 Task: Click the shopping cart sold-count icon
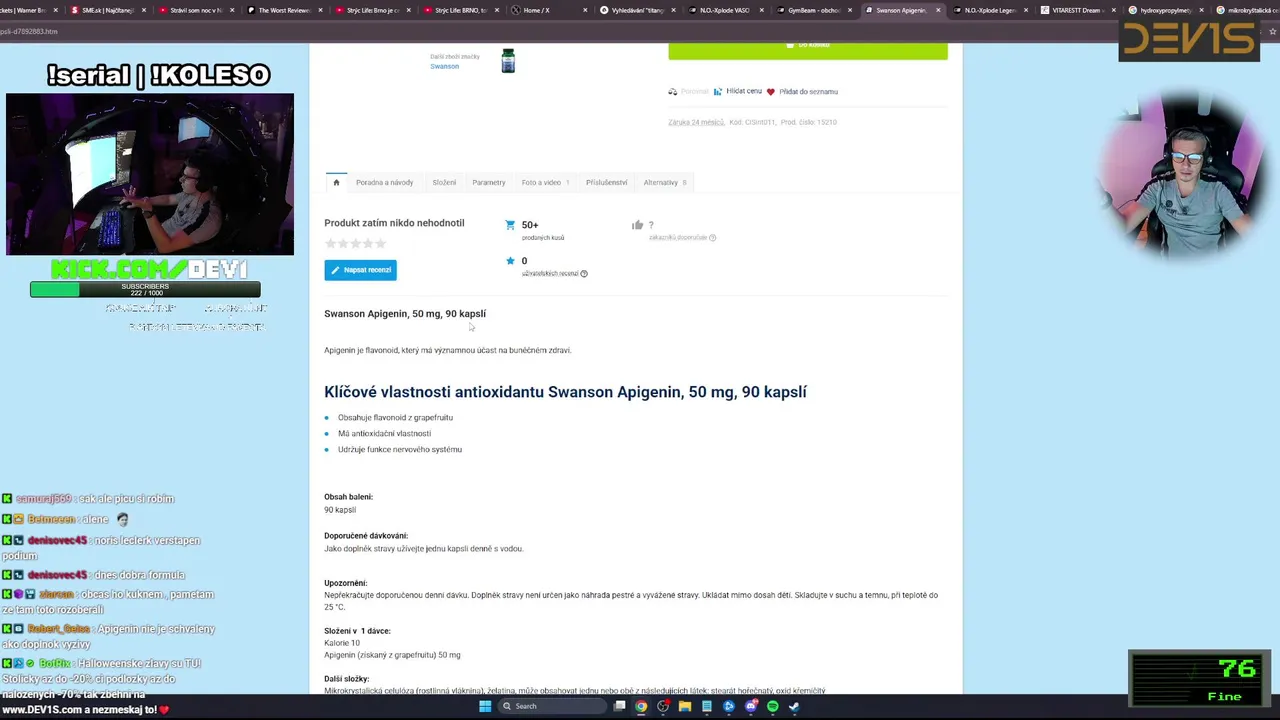pos(510,225)
